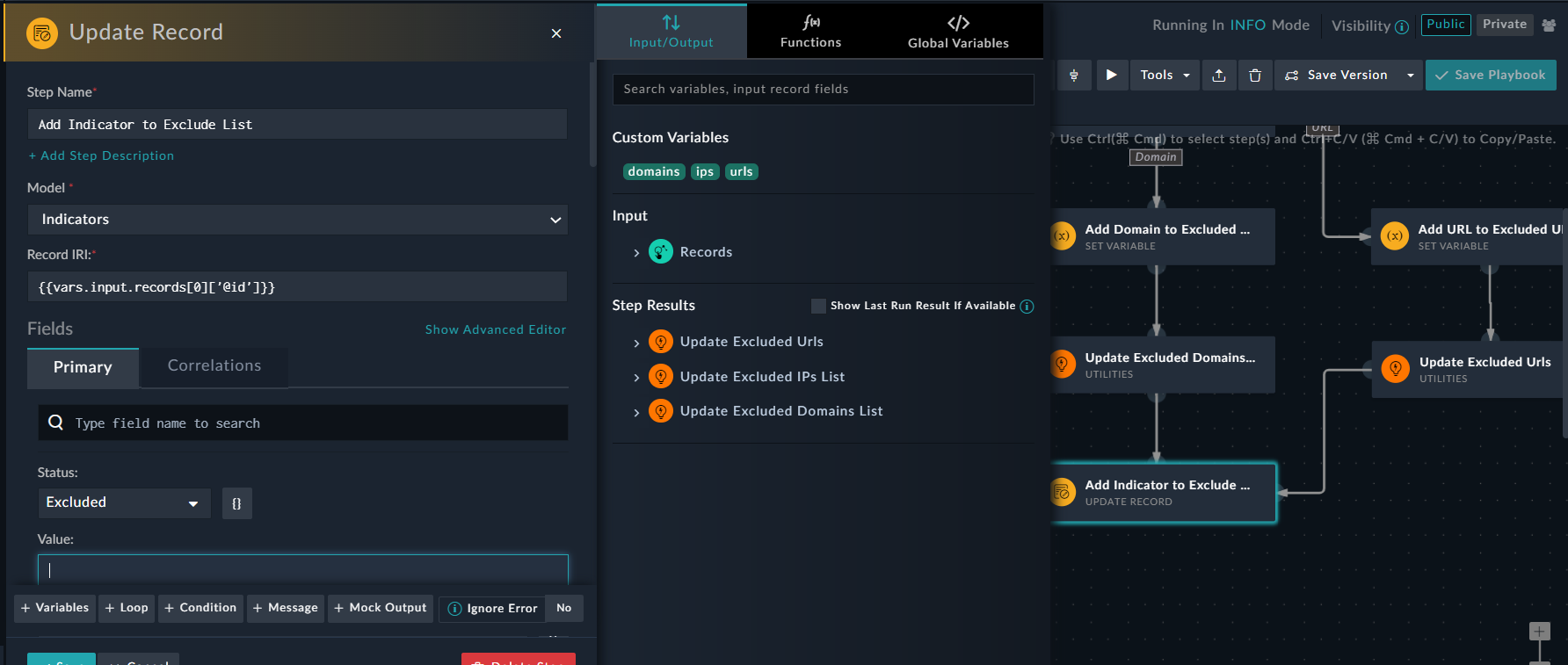Click the Status curly braces toggle button
The width and height of the screenshot is (1568, 665).
pyautogui.click(x=236, y=503)
